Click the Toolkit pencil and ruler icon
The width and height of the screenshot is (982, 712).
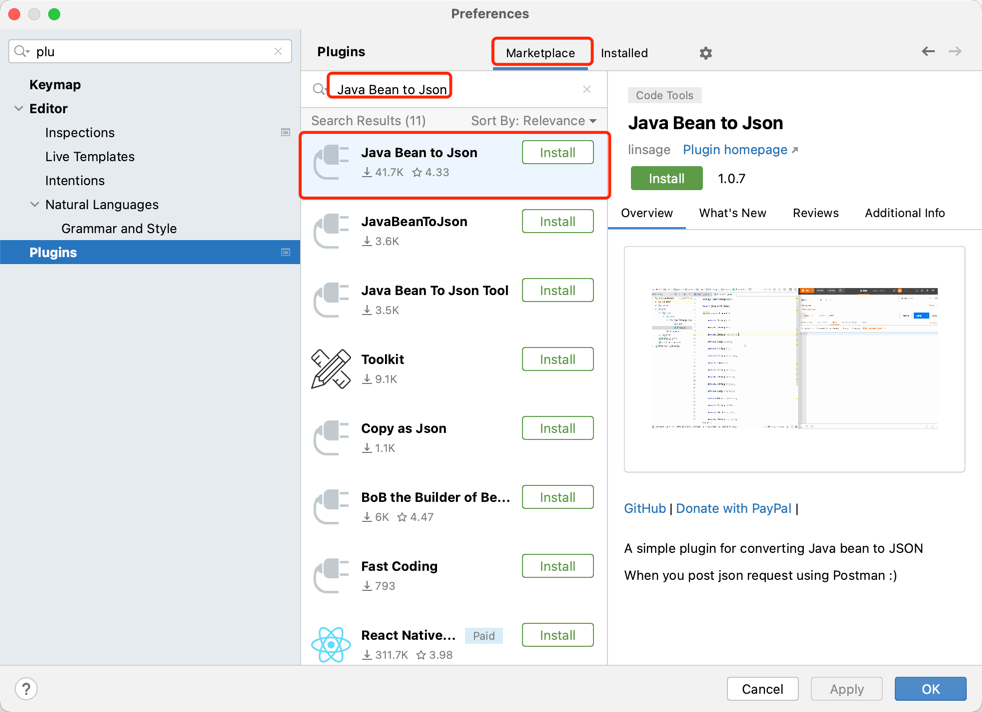[331, 369]
